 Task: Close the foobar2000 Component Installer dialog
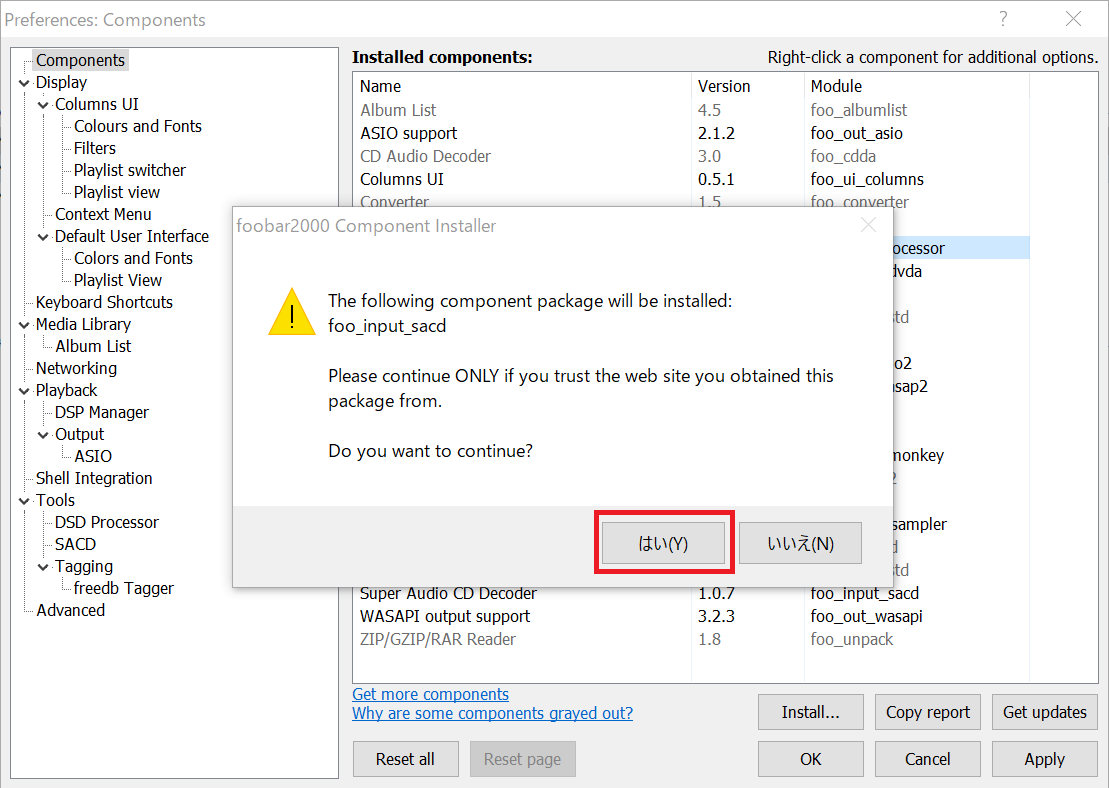[x=869, y=225]
